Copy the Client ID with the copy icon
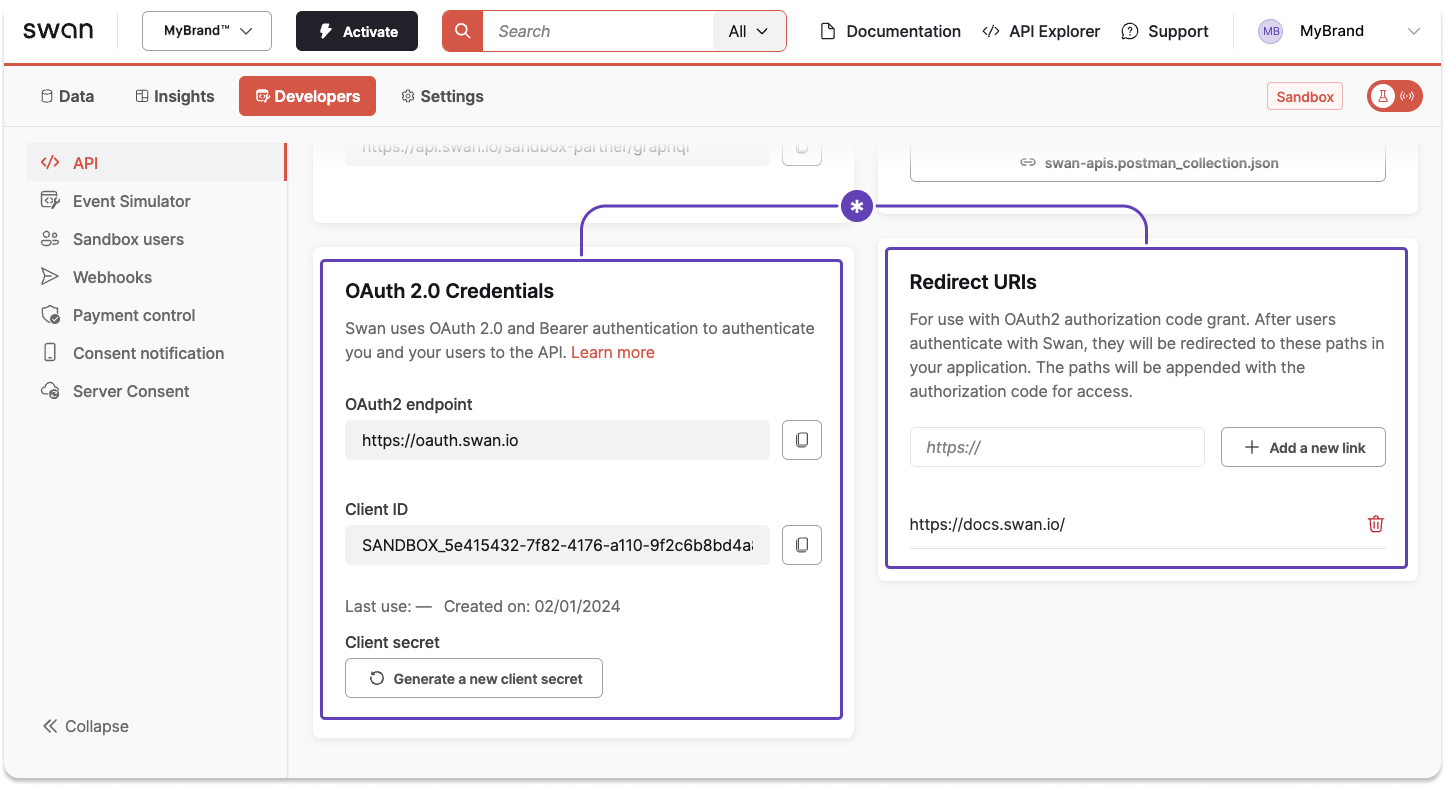Screen dimensions: 1445x786 (801, 545)
